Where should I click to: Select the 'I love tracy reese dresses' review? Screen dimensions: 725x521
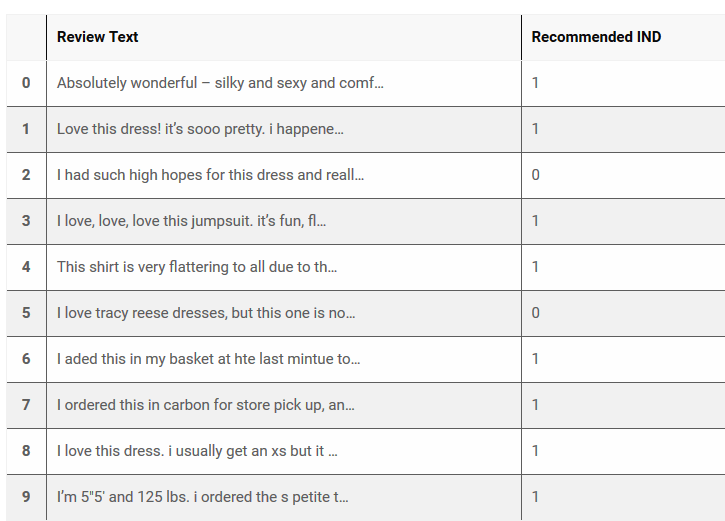pos(206,313)
